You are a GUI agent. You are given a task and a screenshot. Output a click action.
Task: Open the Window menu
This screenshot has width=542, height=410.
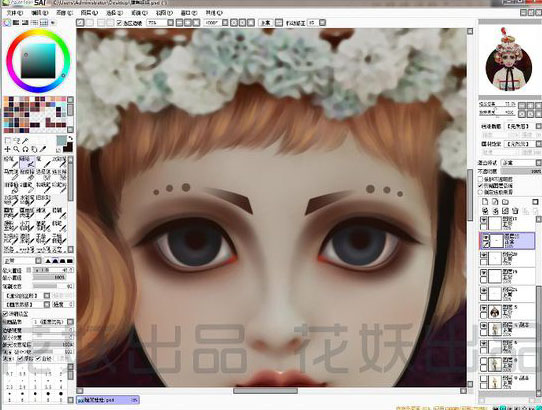click(189, 13)
